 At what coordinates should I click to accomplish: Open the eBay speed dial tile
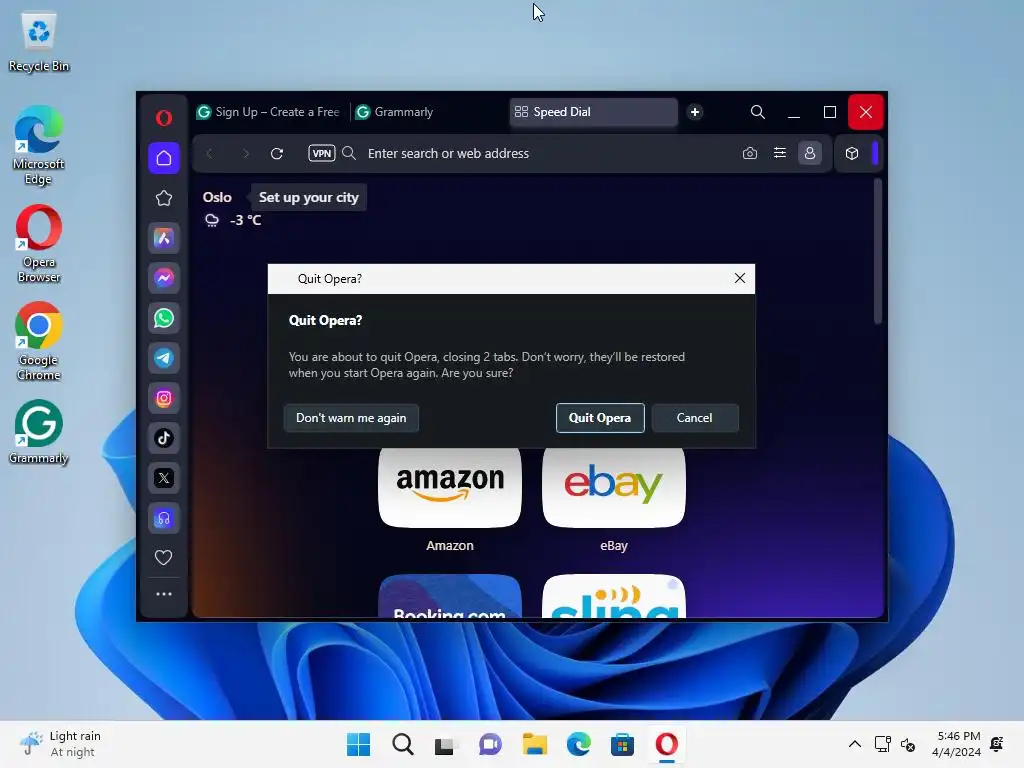614,487
